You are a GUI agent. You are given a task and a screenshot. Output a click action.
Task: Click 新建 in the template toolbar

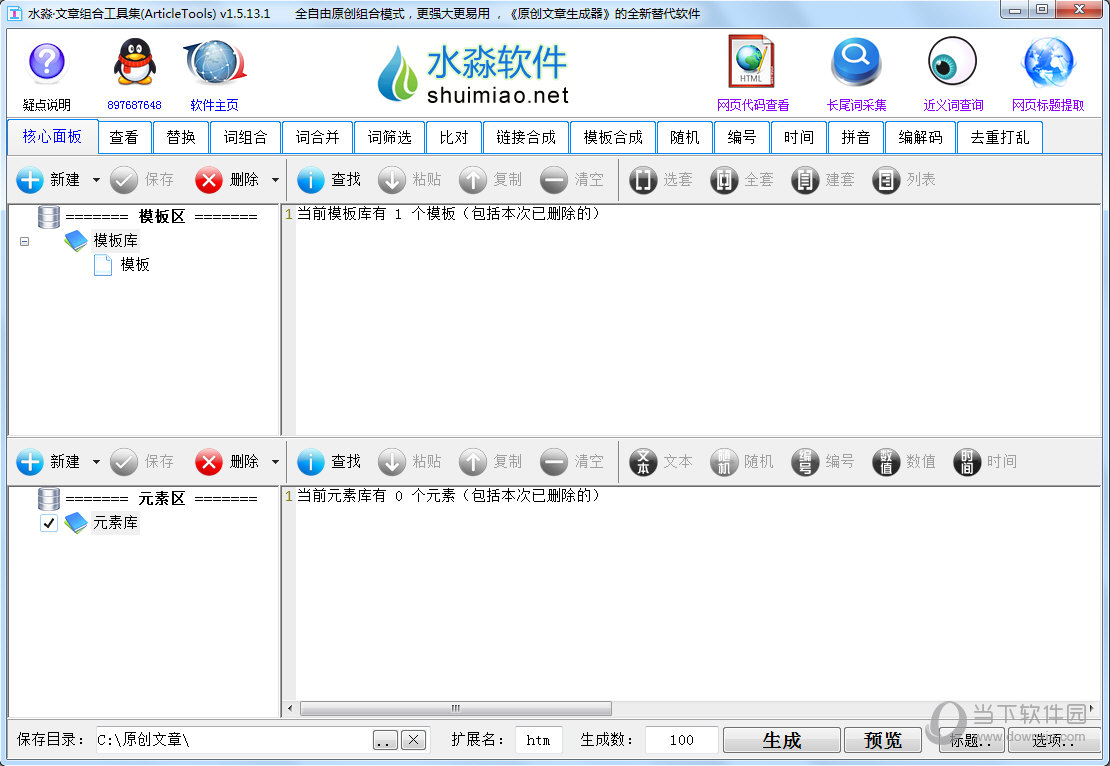point(48,180)
